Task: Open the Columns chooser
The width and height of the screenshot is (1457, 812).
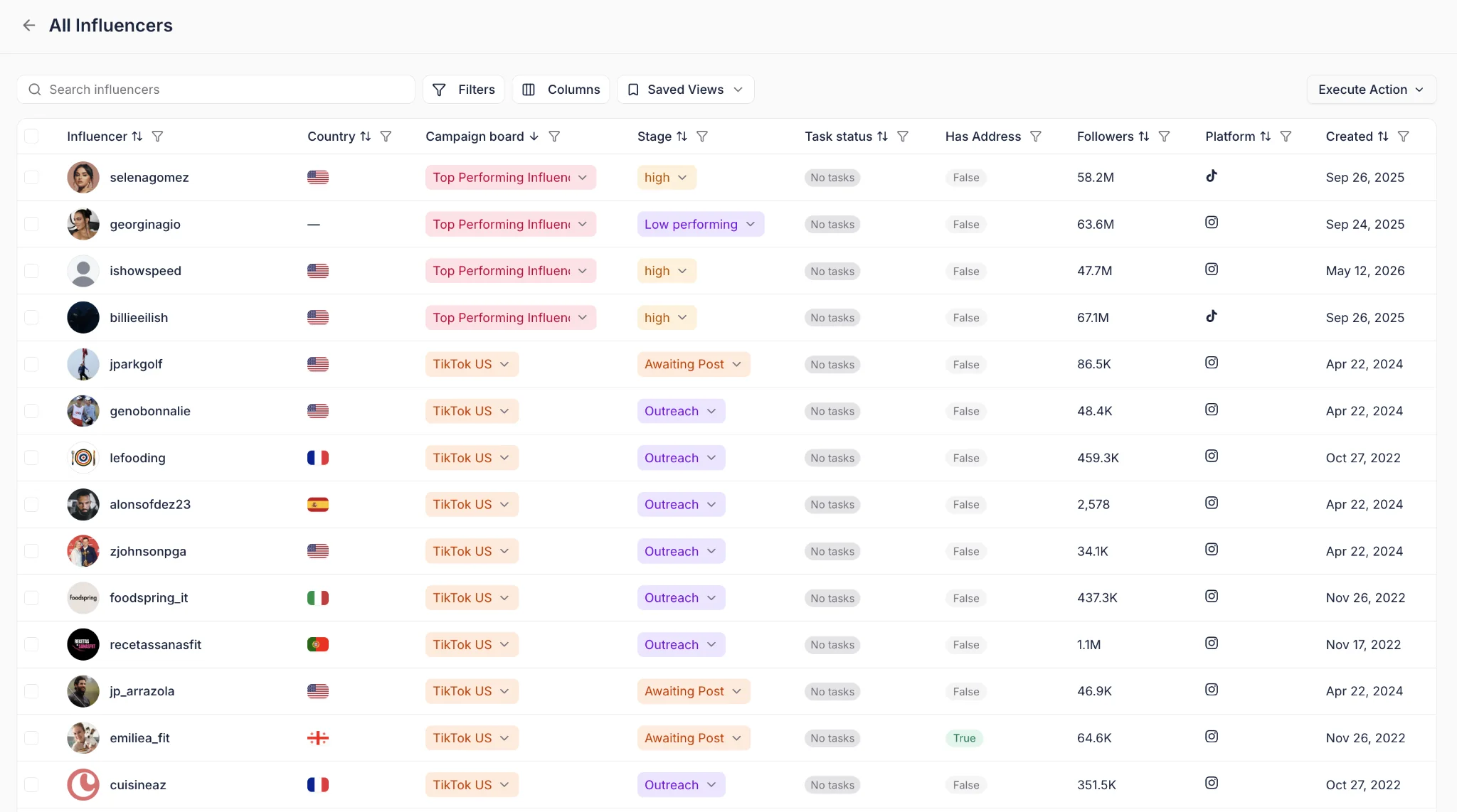Action: tap(561, 90)
